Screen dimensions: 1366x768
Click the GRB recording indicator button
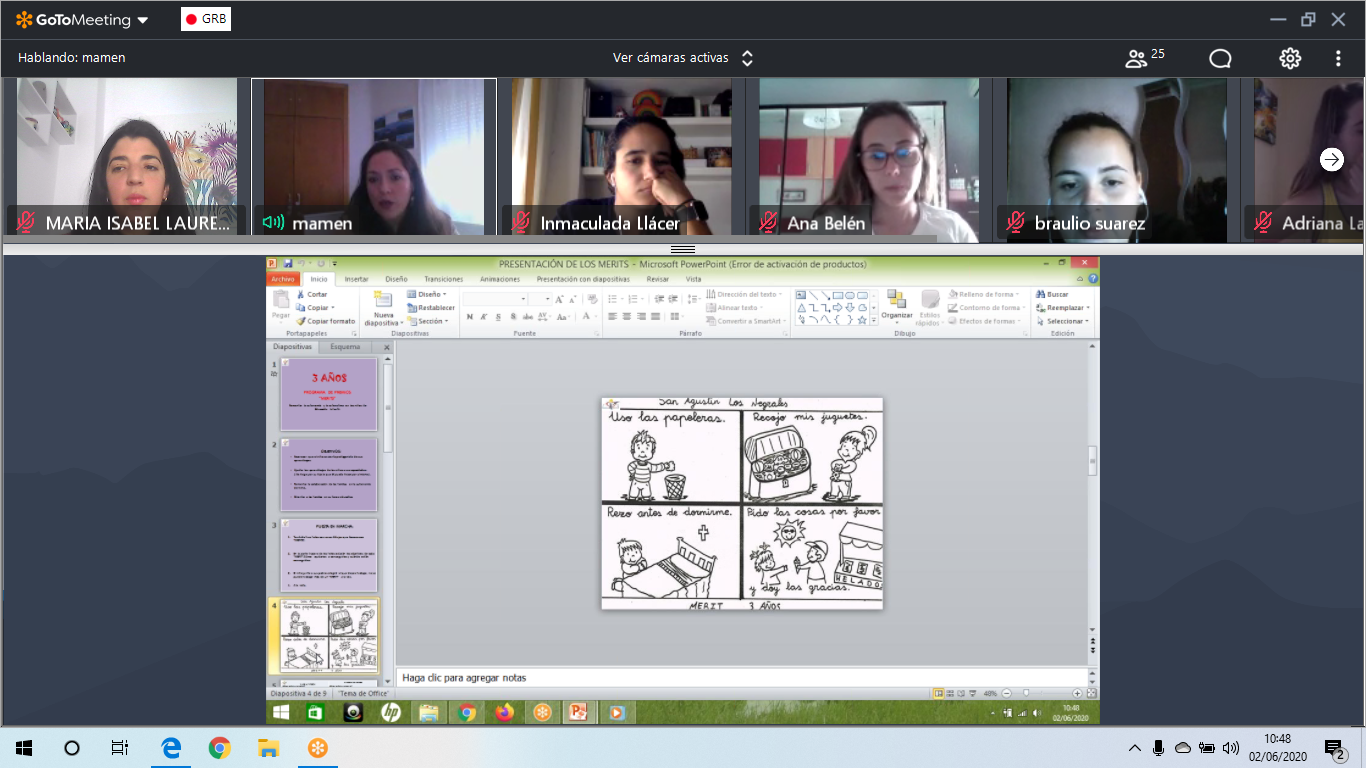[206, 19]
